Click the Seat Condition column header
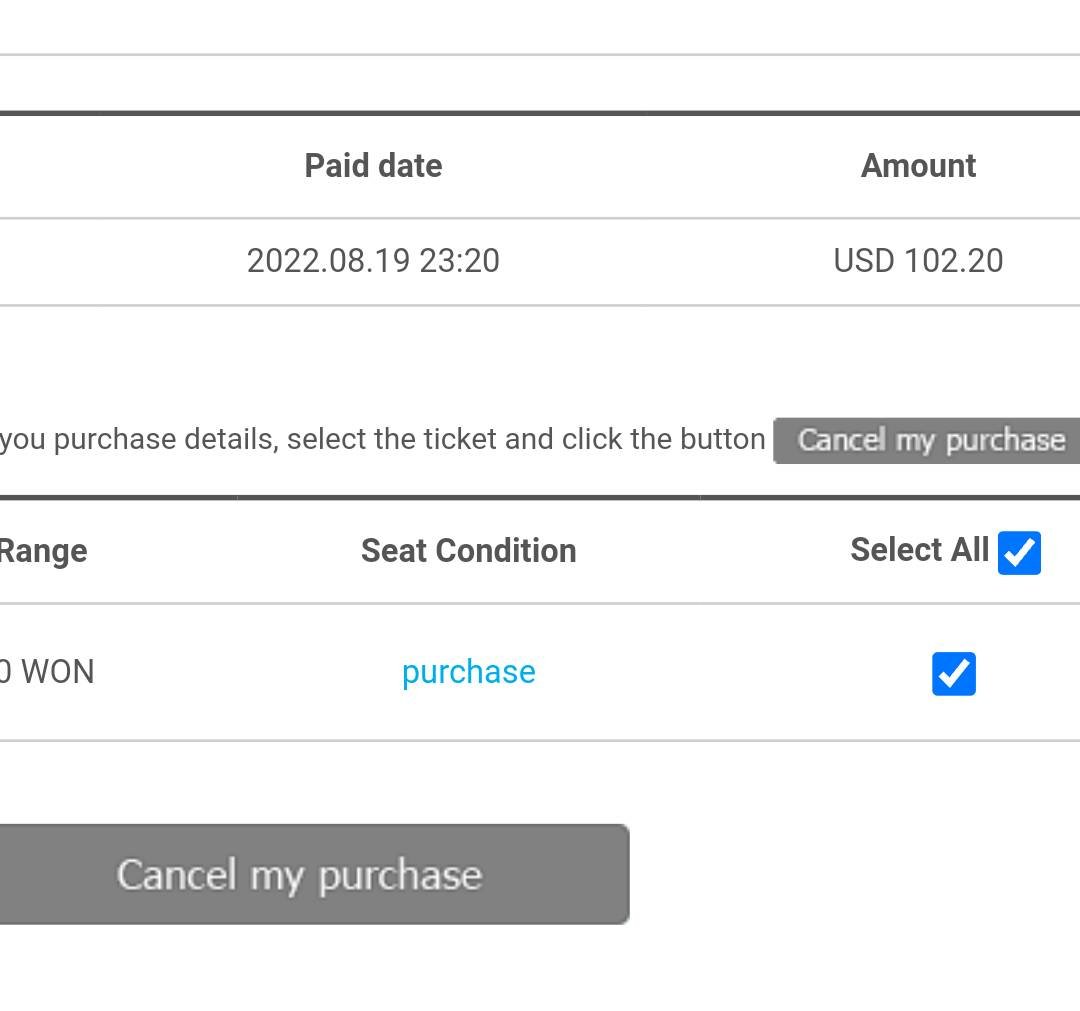Viewport: 1080px width, 1011px height. pyautogui.click(x=468, y=551)
